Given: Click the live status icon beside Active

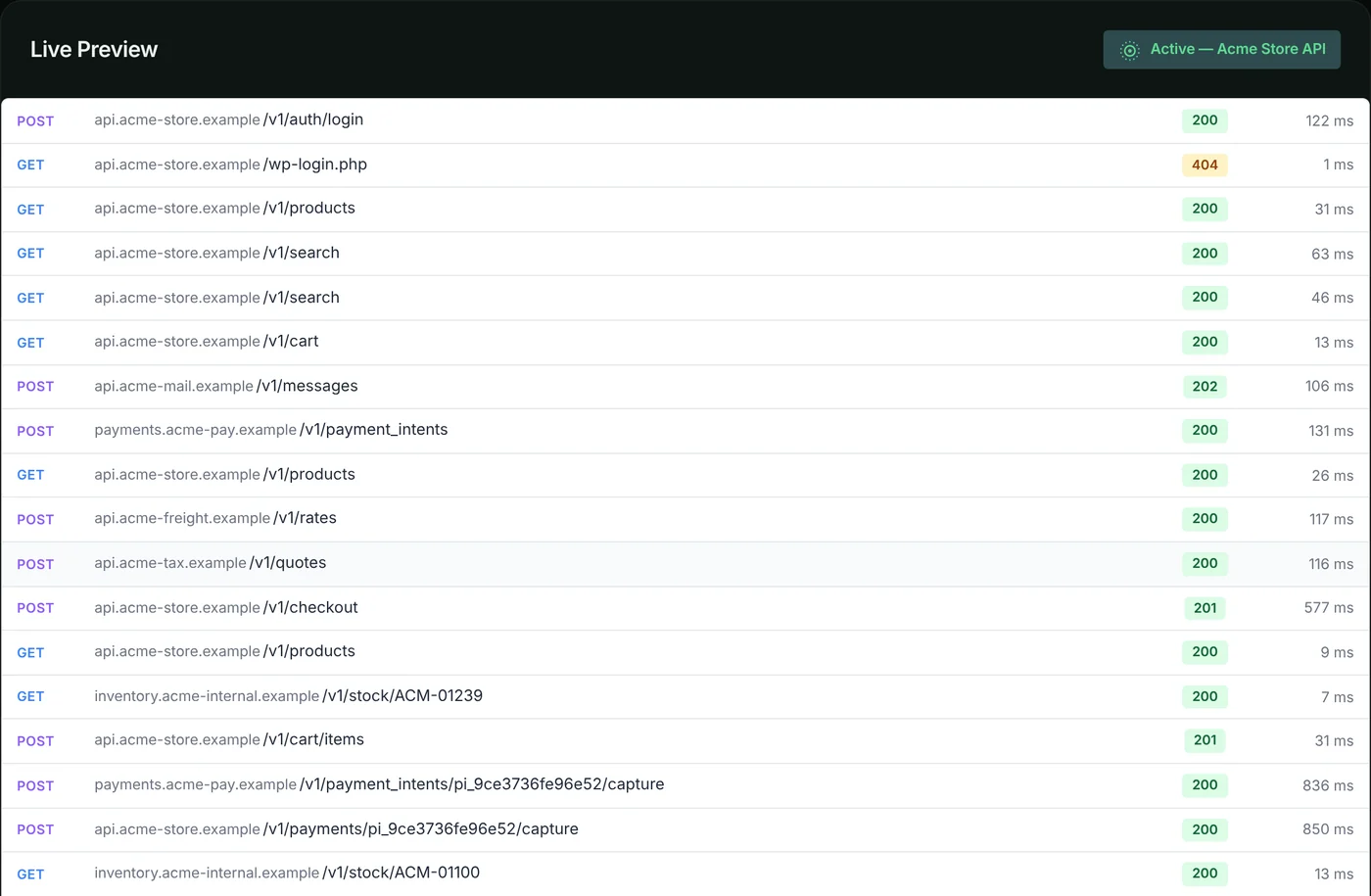Looking at the screenshot, I should click(1129, 50).
